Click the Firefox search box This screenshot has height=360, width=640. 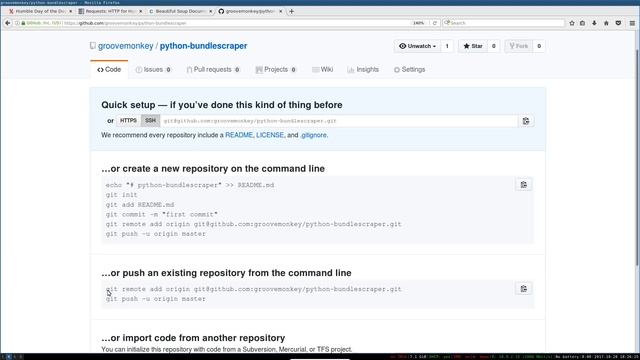504,23
